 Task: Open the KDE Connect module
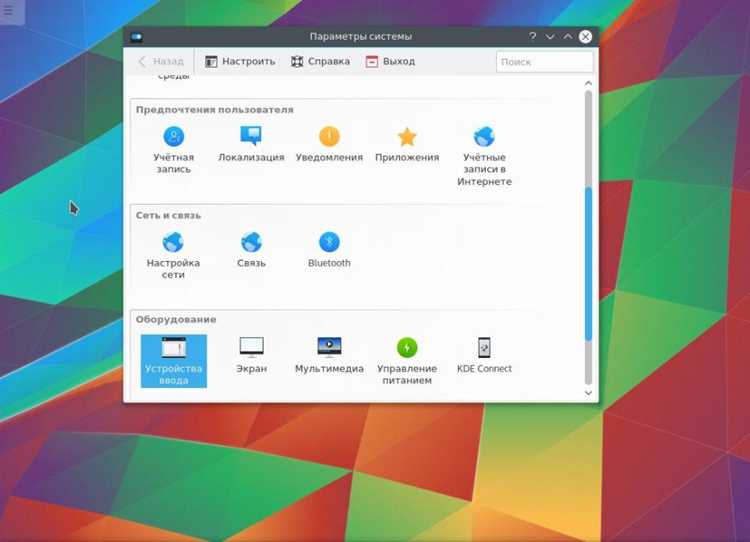484,355
